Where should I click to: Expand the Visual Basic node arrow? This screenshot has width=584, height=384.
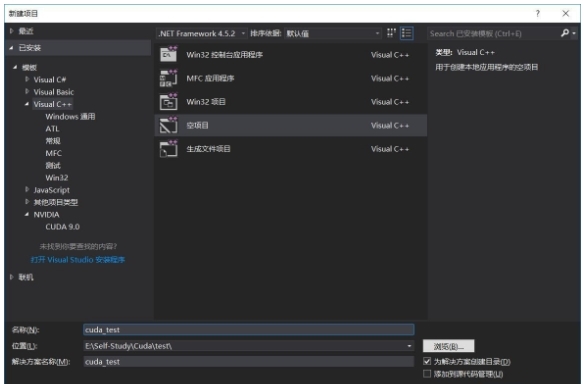point(27,91)
